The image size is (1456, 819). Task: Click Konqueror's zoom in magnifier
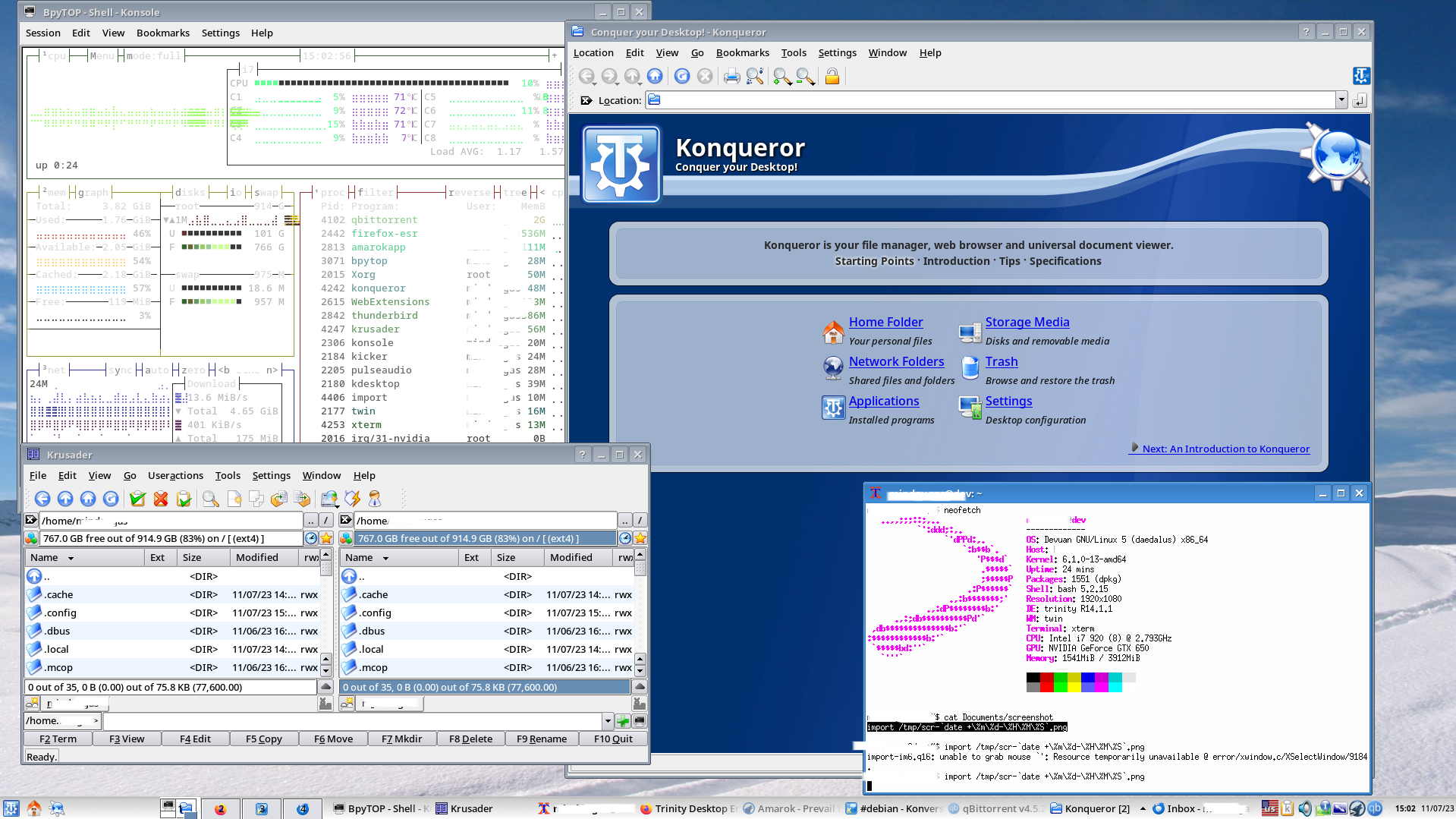point(782,76)
